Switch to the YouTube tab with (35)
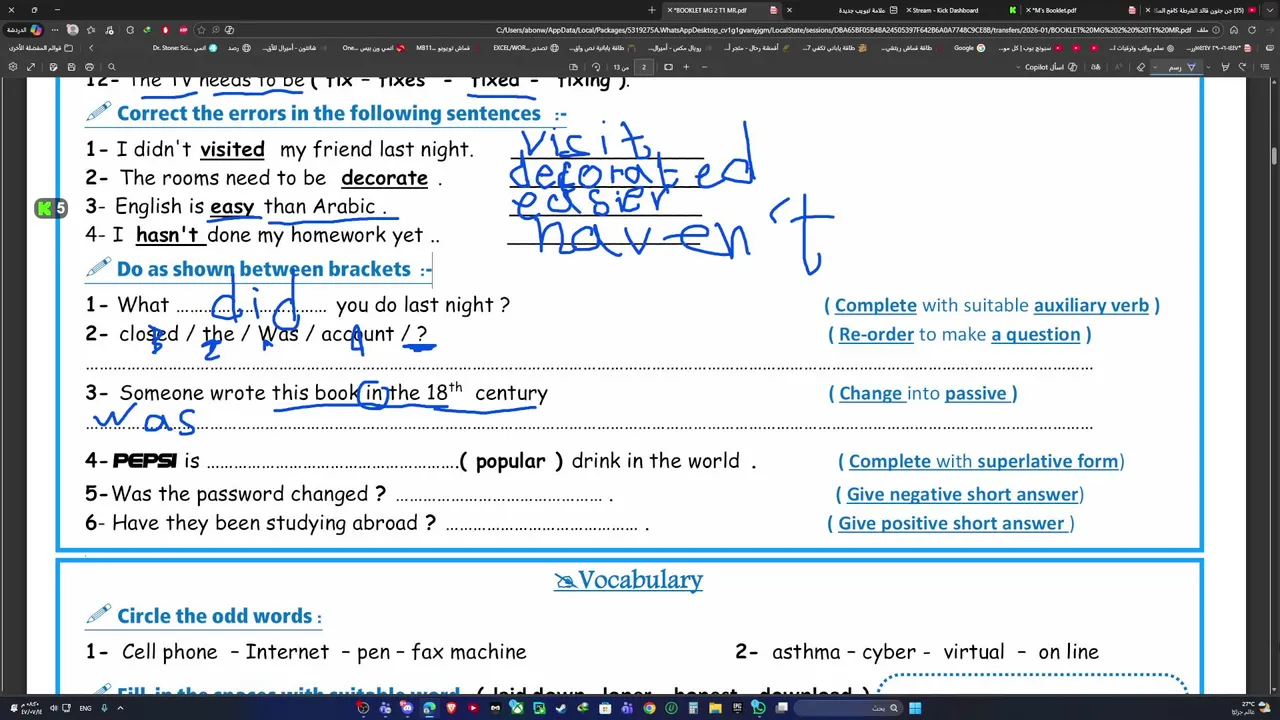 tap(1200, 10)
